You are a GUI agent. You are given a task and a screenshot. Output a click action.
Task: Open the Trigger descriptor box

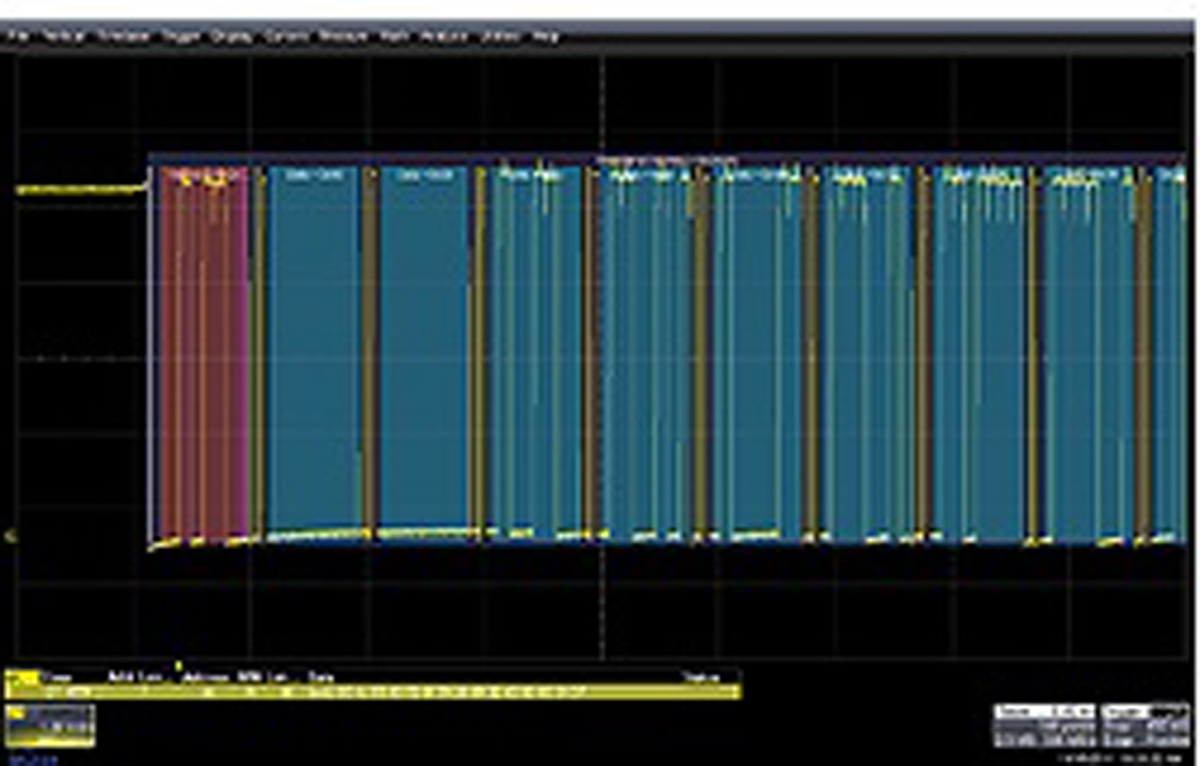1145,726
